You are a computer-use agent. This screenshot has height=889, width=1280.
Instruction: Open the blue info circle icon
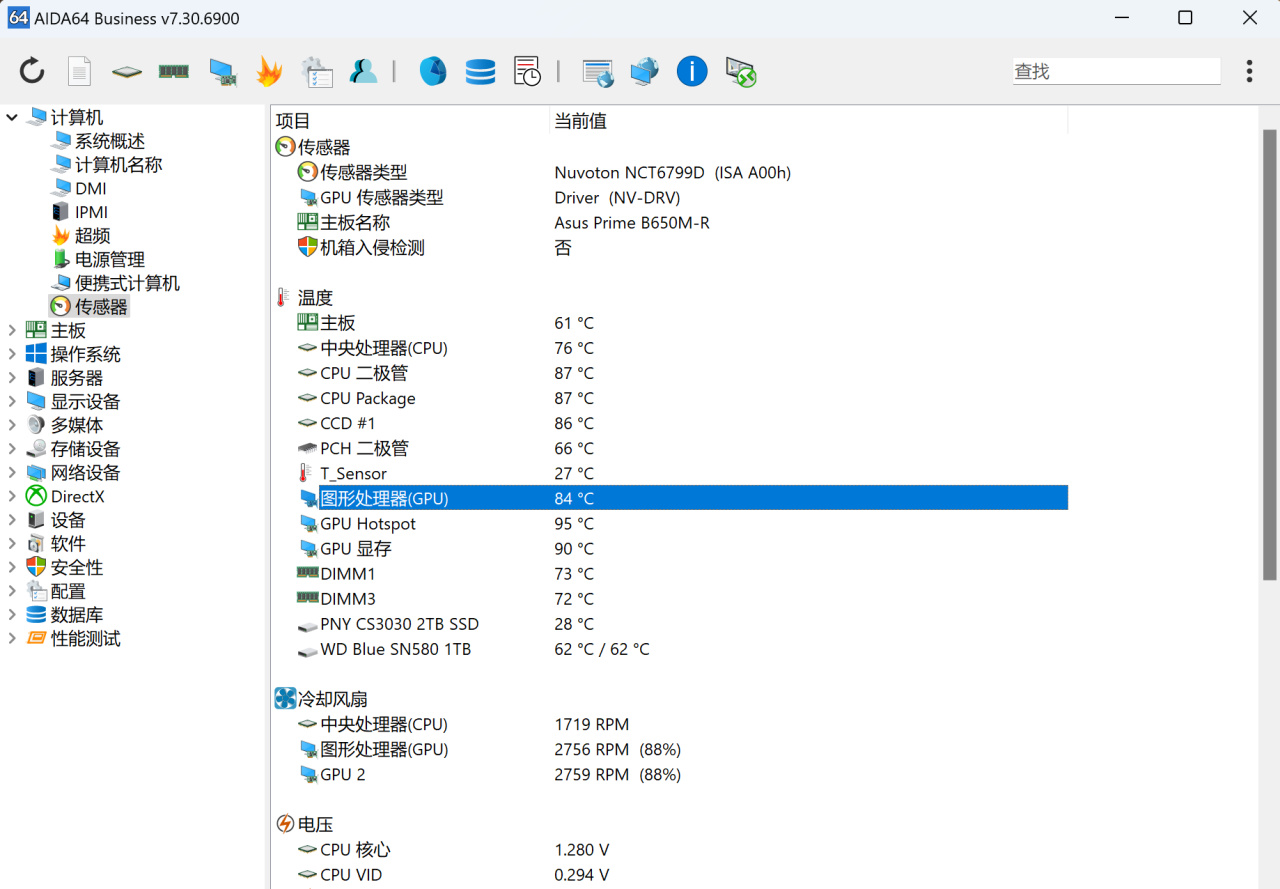coord(692,71)
